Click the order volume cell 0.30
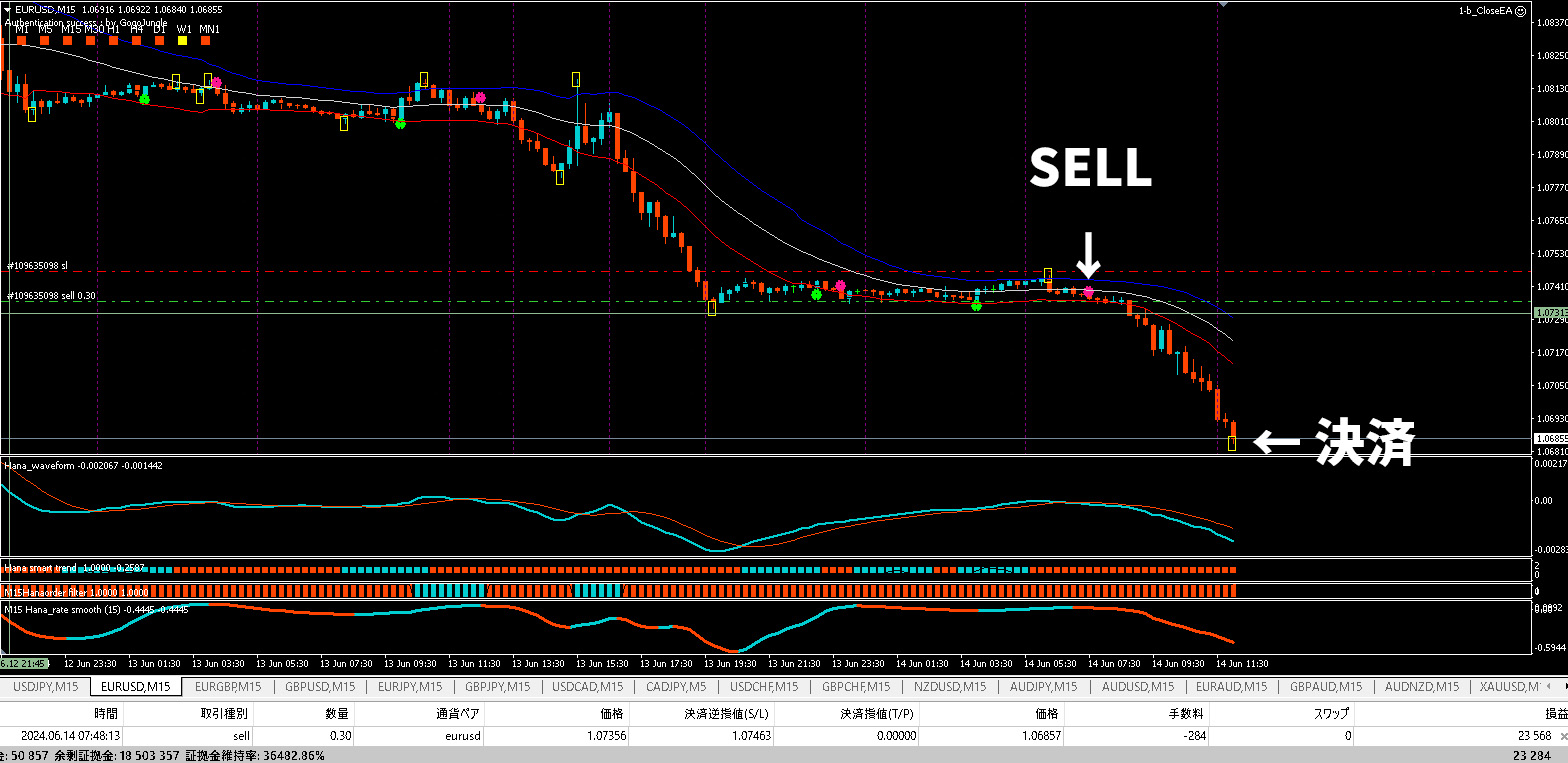Viewport: 1568px width, 763px height. tap(340, 736)
